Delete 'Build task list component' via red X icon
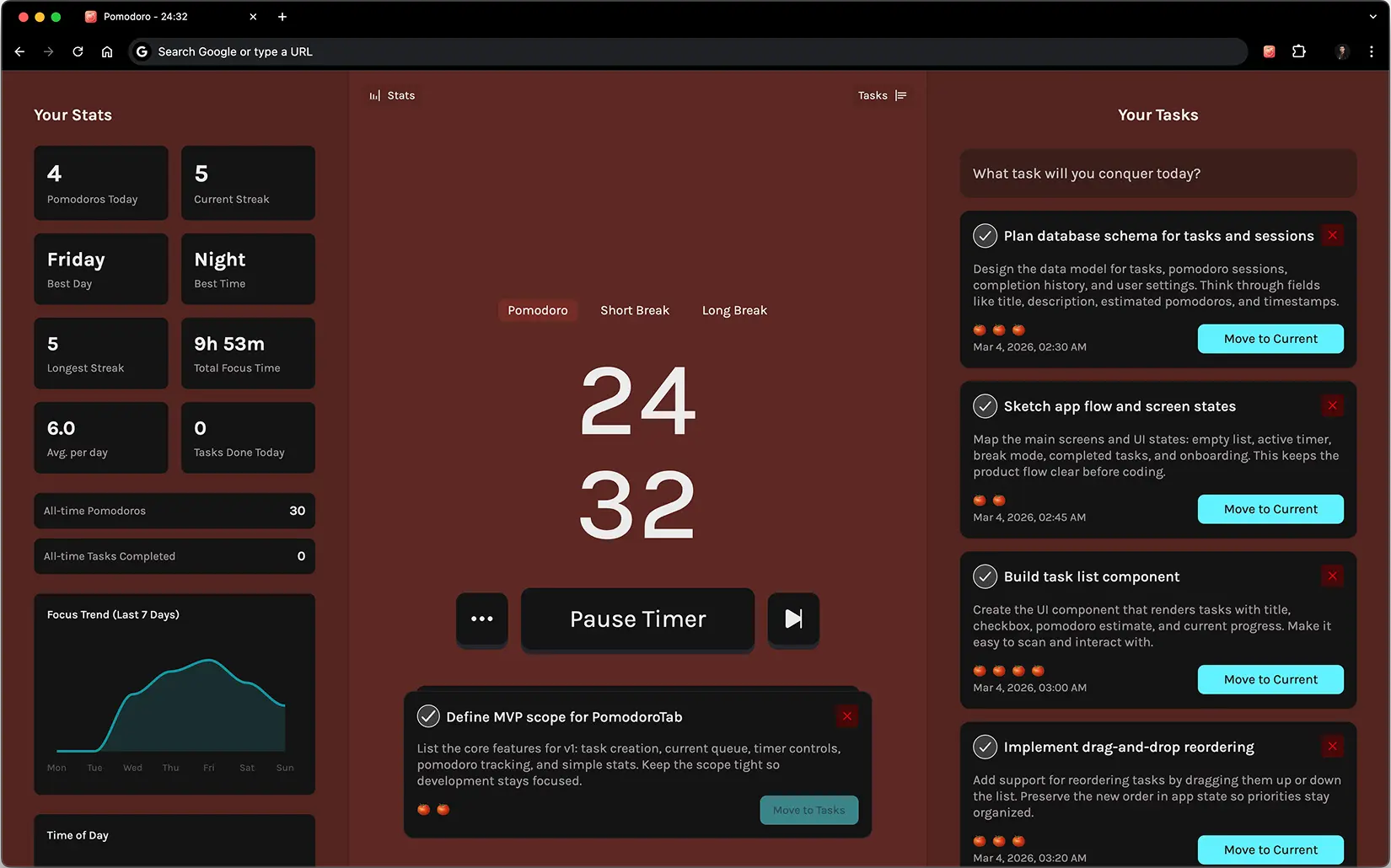 pyautogui.click(x=1332, y=576)
